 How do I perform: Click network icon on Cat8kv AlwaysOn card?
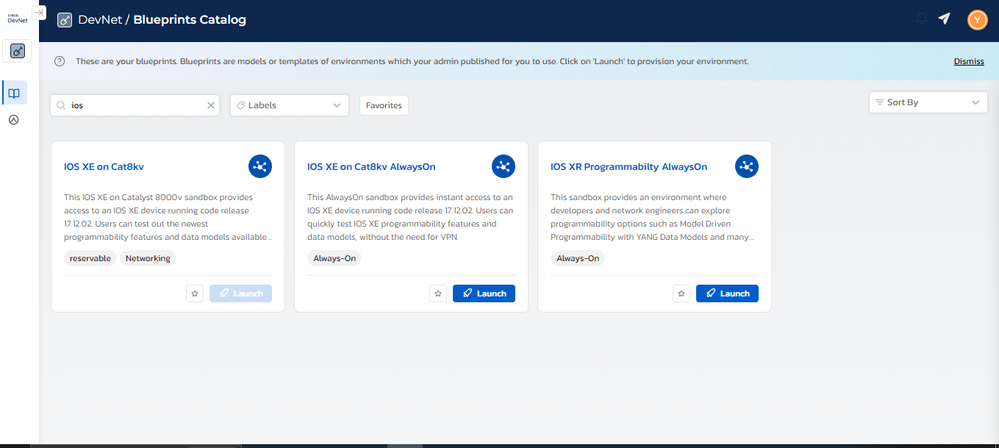coord(503,166)
